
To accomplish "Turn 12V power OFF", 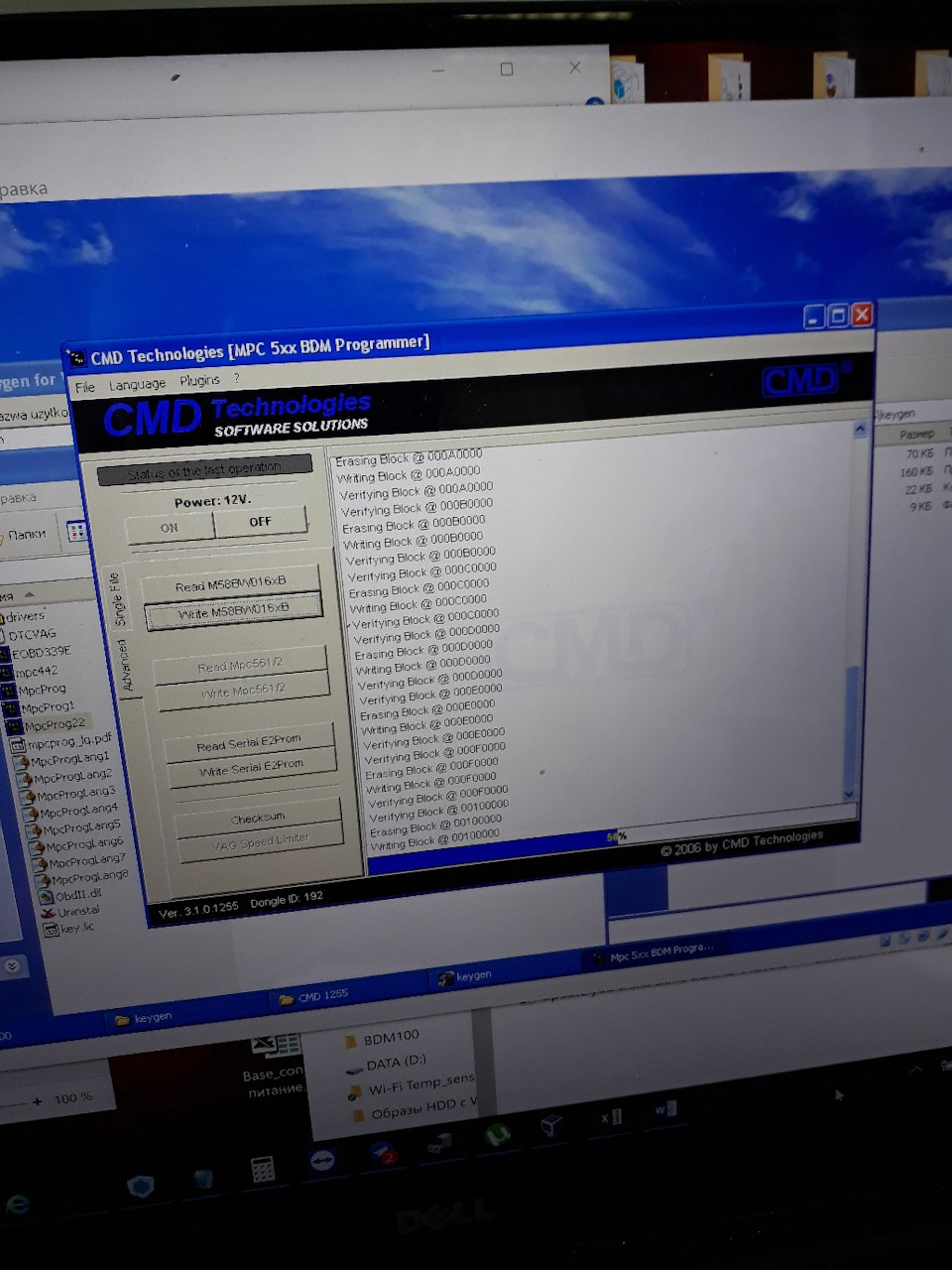I will [x=260, y=521].
